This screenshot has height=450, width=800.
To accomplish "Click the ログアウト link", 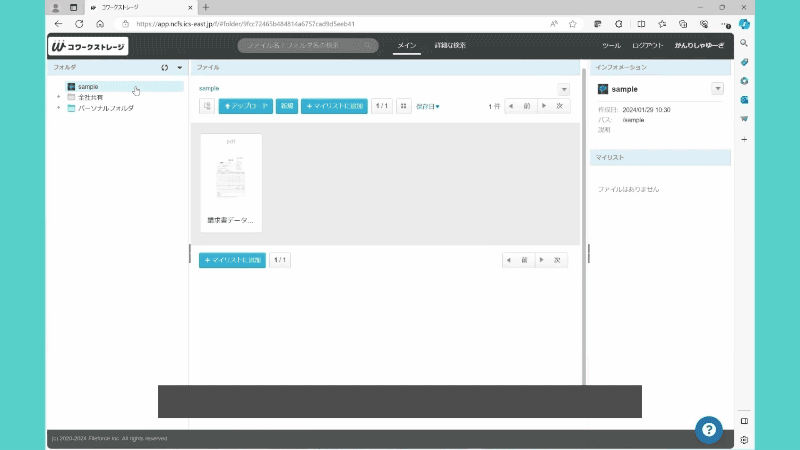I will click(647, 46).
